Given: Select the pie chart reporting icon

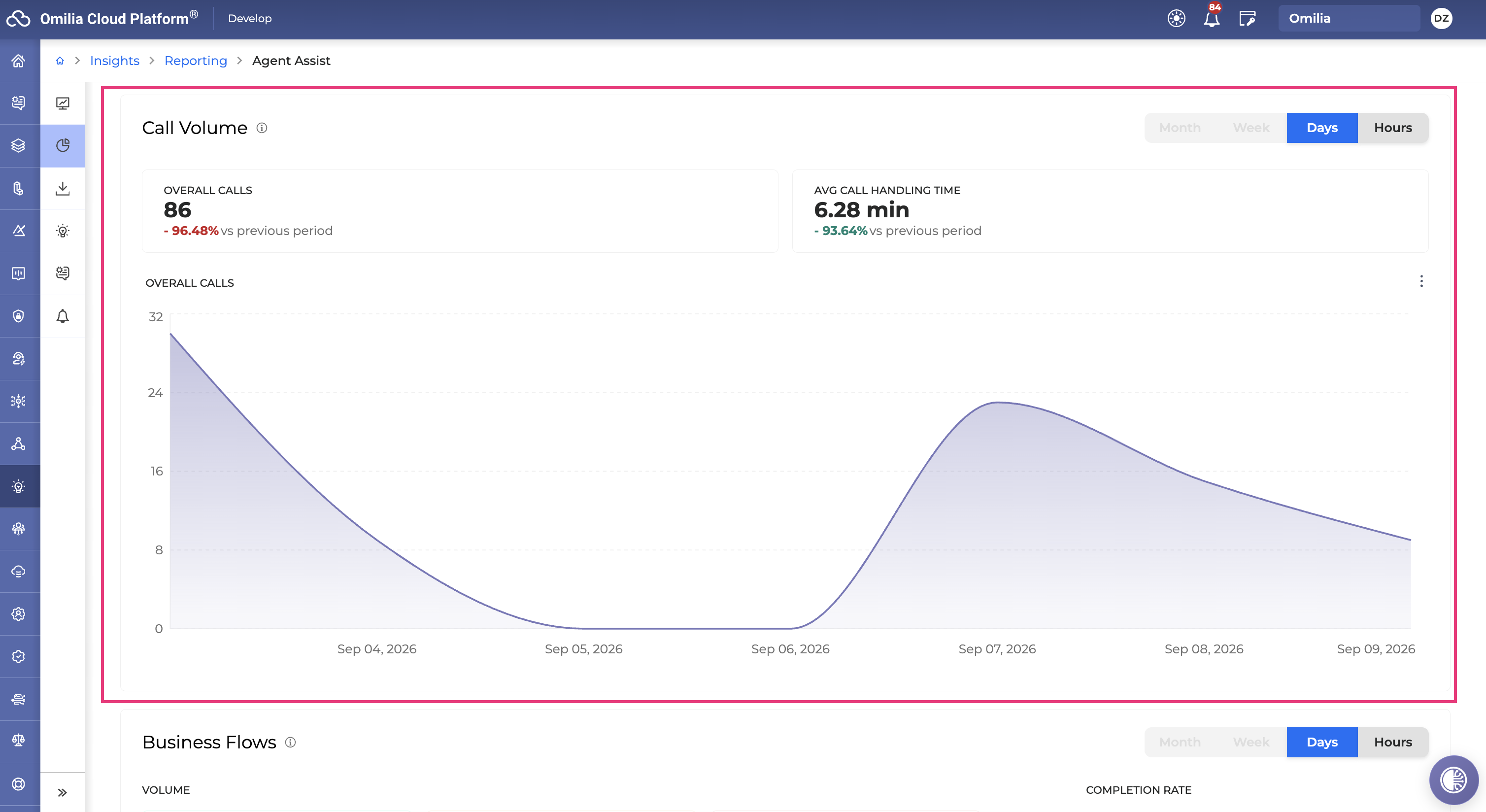Looking at the screenshot, I should point(62,145).
